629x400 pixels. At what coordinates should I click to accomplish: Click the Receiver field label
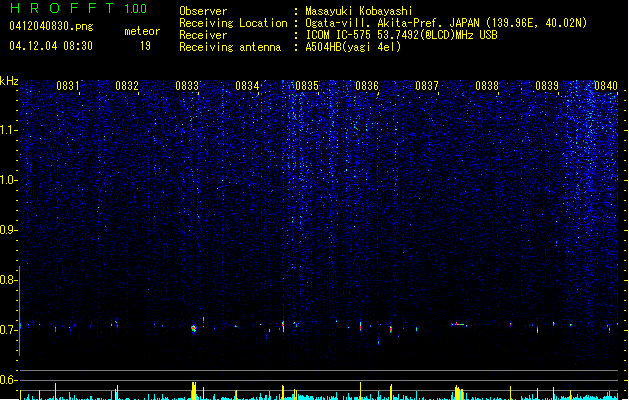click(x=203, y=35)
